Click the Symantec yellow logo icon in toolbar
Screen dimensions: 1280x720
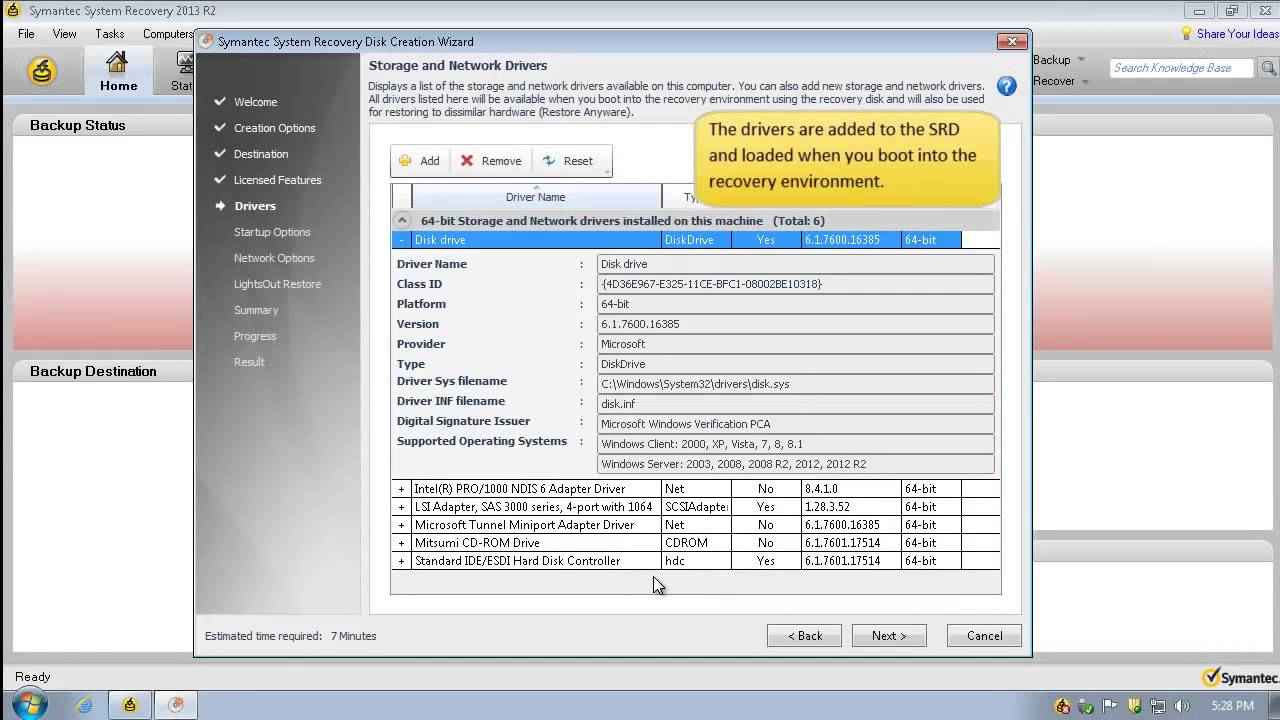[x=42, y=71]
